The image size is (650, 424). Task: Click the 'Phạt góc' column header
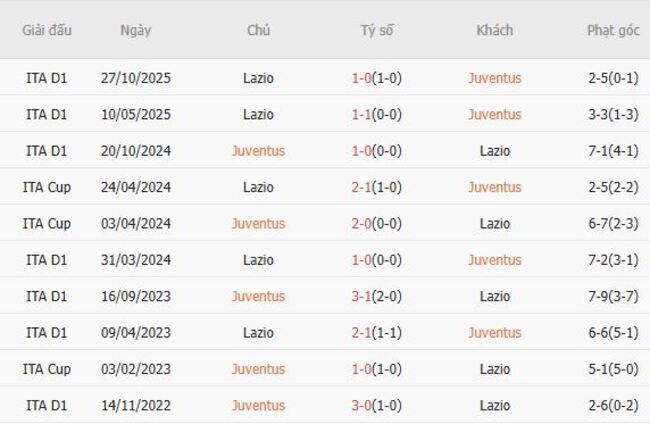point(613,30)
